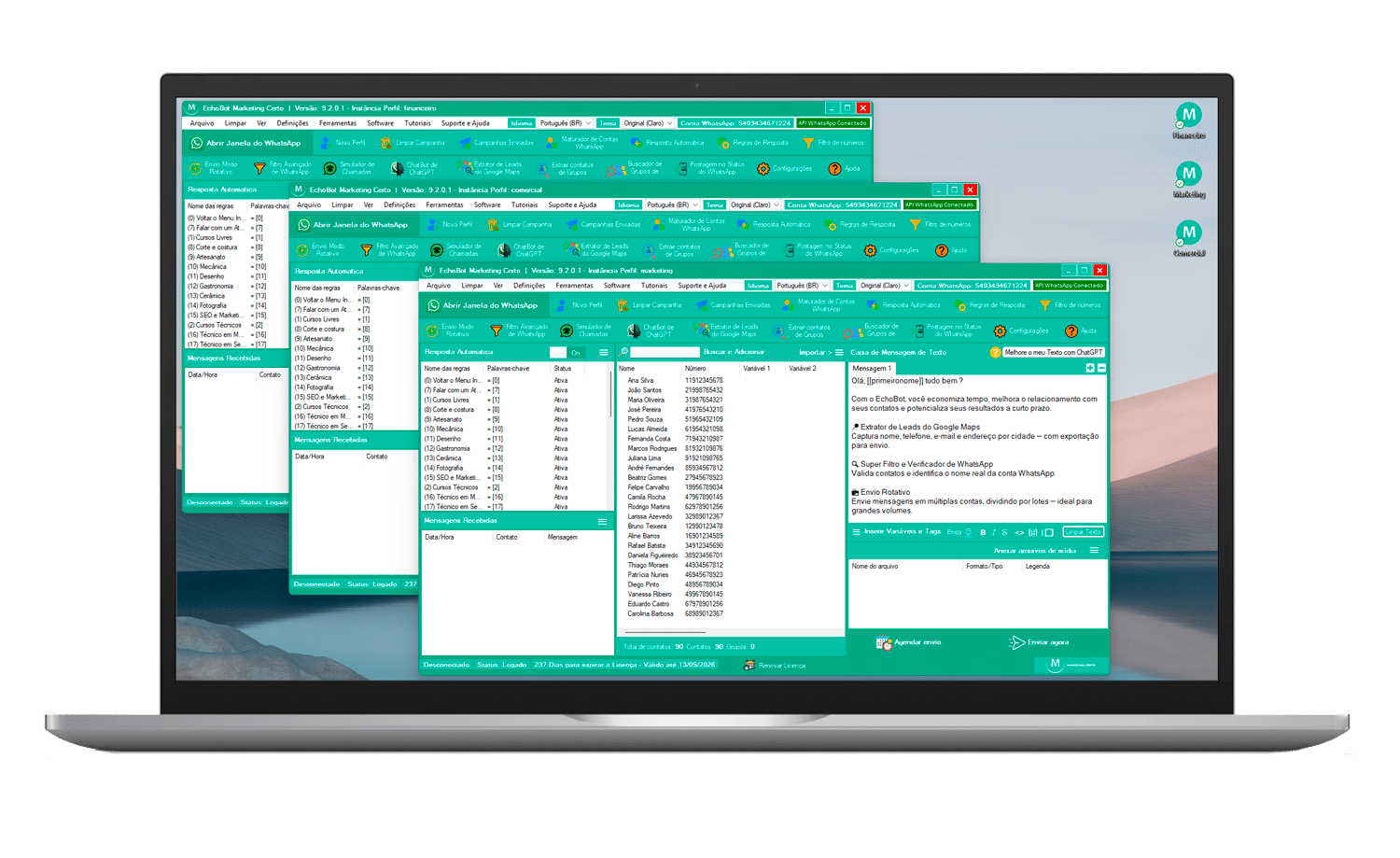Viewport: 1400px width, 858px height.
Task: Click the Renovar Licença icon
Action: coord(749,665)
